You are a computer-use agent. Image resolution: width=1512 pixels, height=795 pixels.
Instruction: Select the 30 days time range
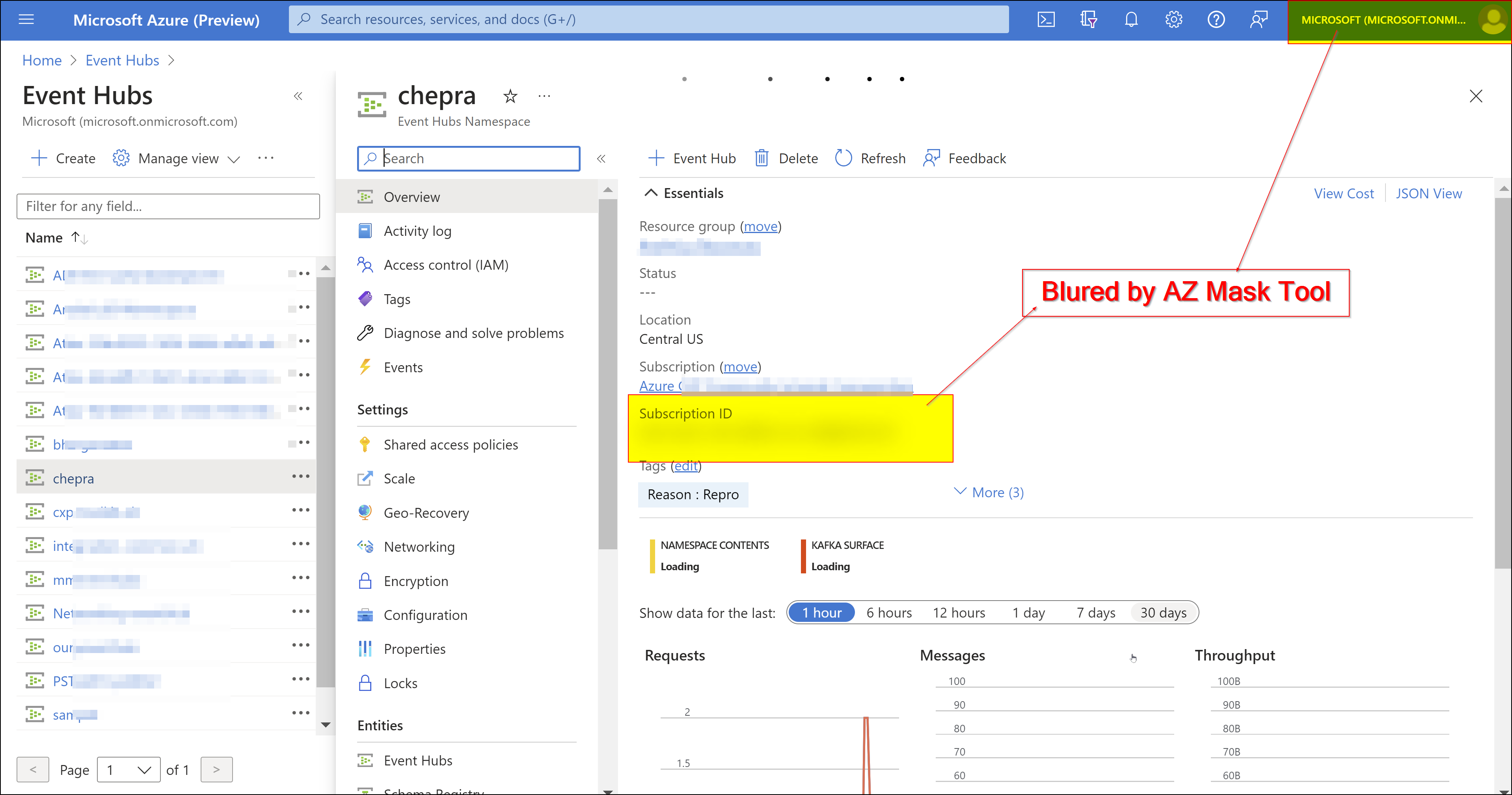pos(1163,613)
